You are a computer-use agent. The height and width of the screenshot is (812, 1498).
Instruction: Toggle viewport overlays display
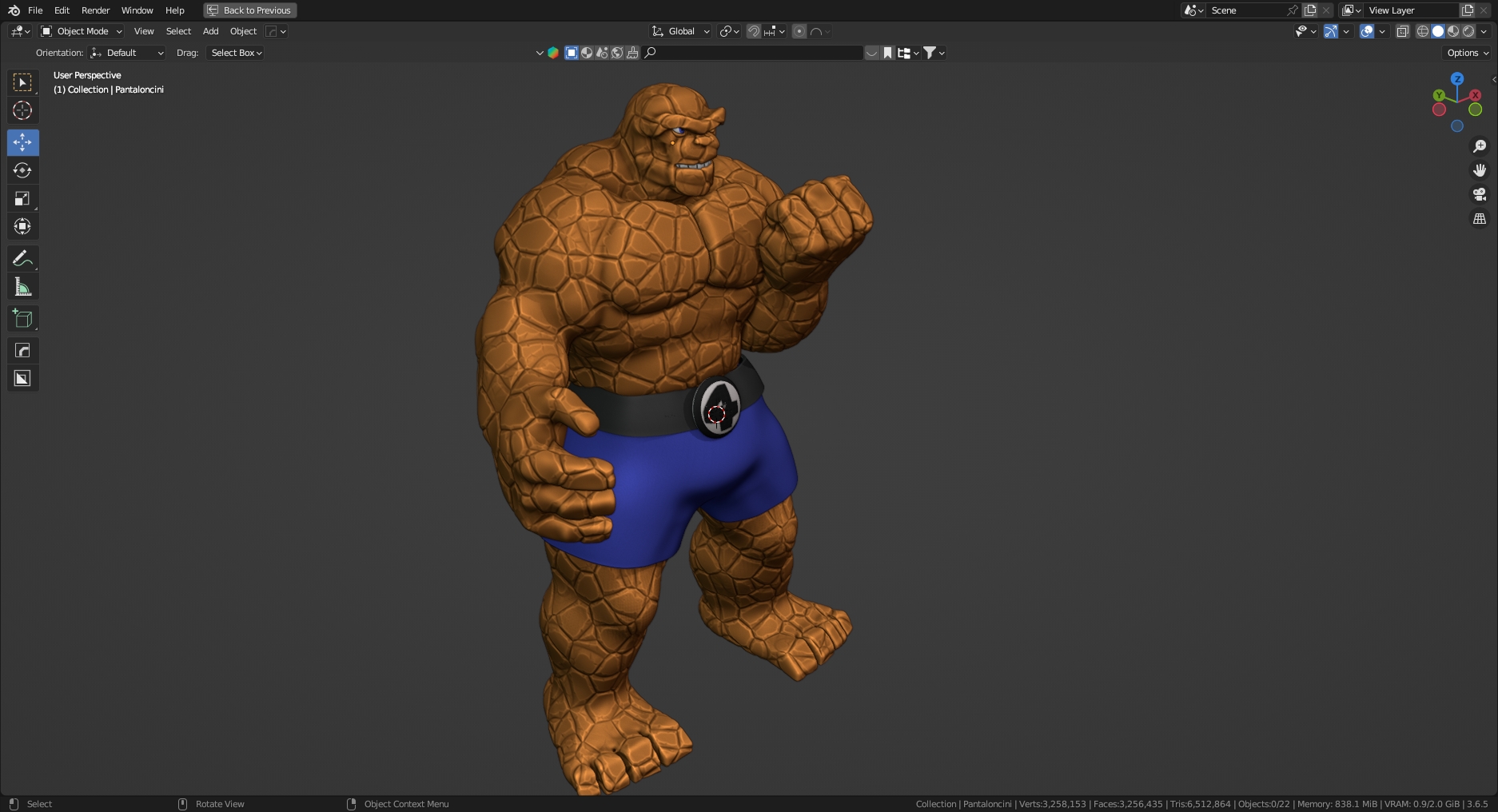pos(1367,31)
